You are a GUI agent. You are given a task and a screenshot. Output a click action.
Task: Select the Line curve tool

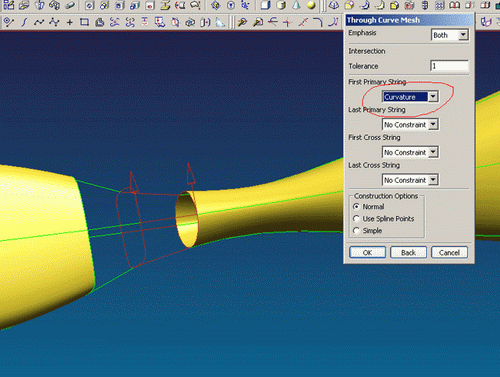coord(24,22)
